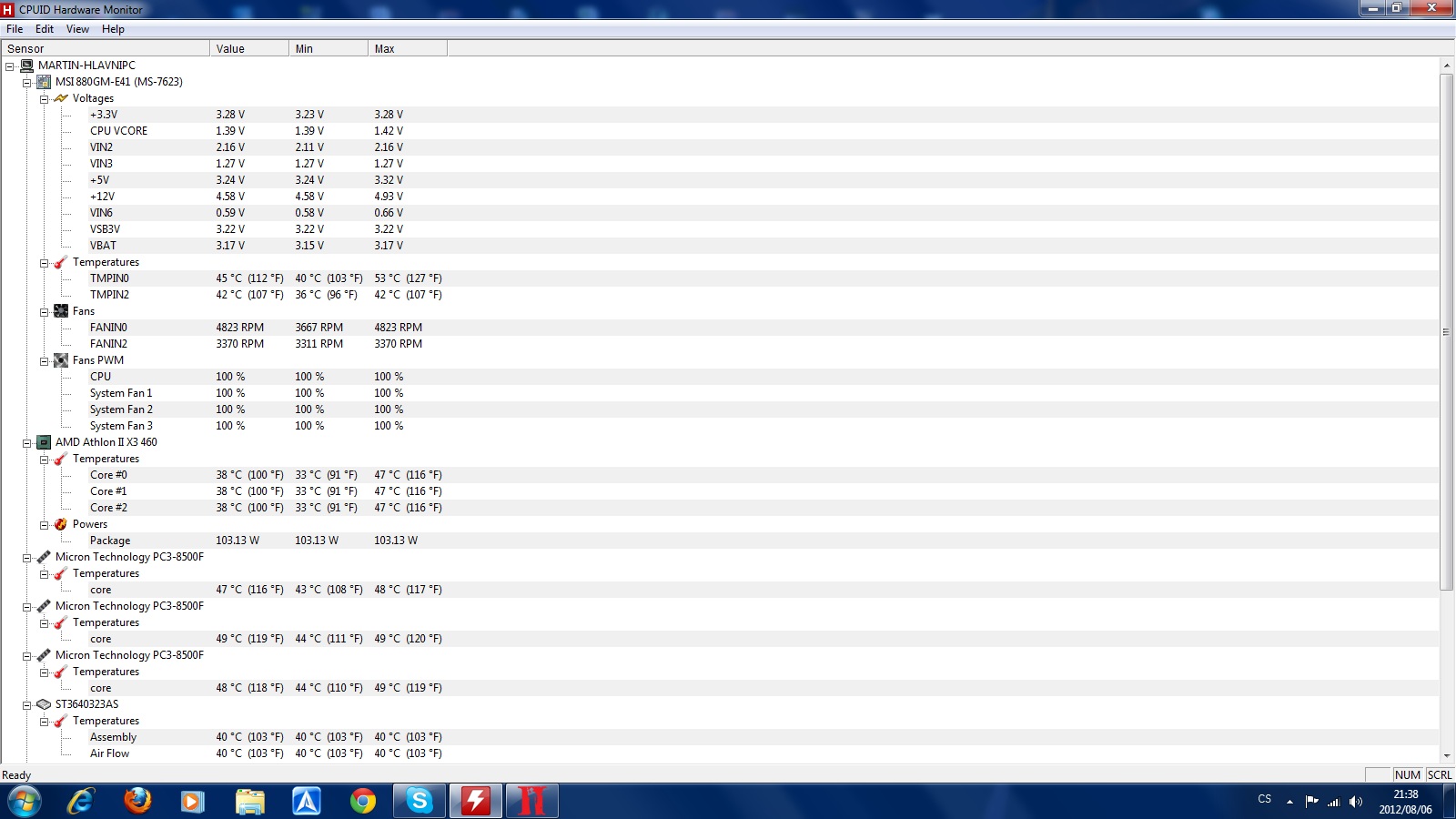Click the Action Center flag tray icon
The width and height of the screenshot is (1456, 819).
1311,802
